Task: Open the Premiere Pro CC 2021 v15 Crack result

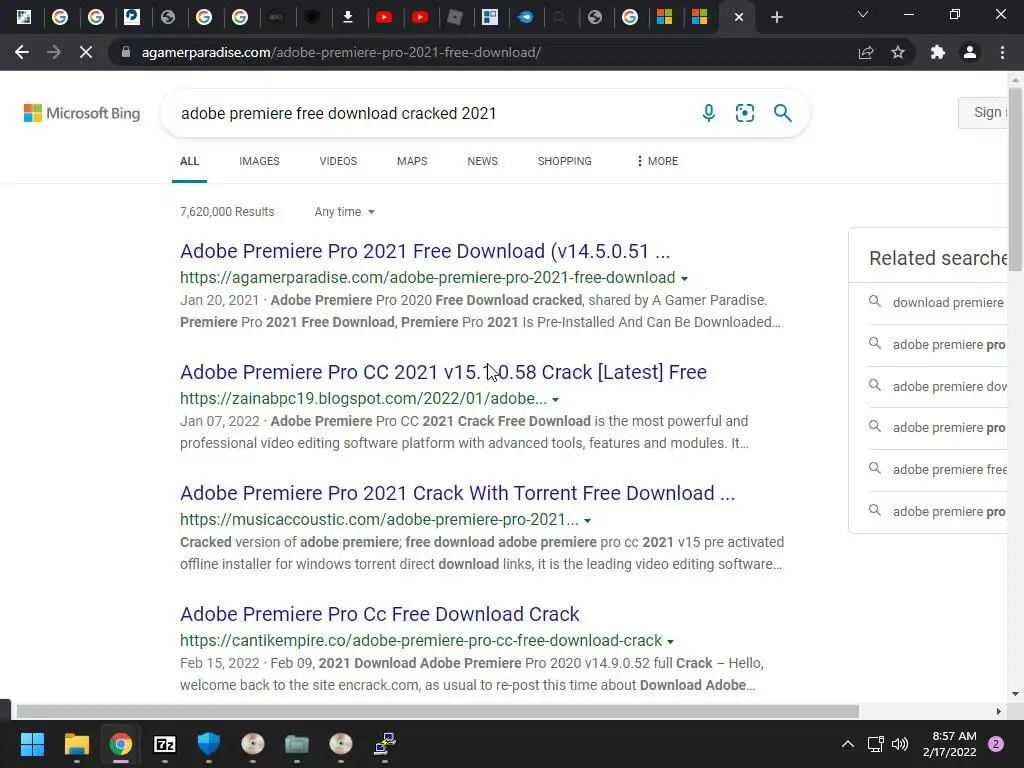Action: (x=443, y=372)
